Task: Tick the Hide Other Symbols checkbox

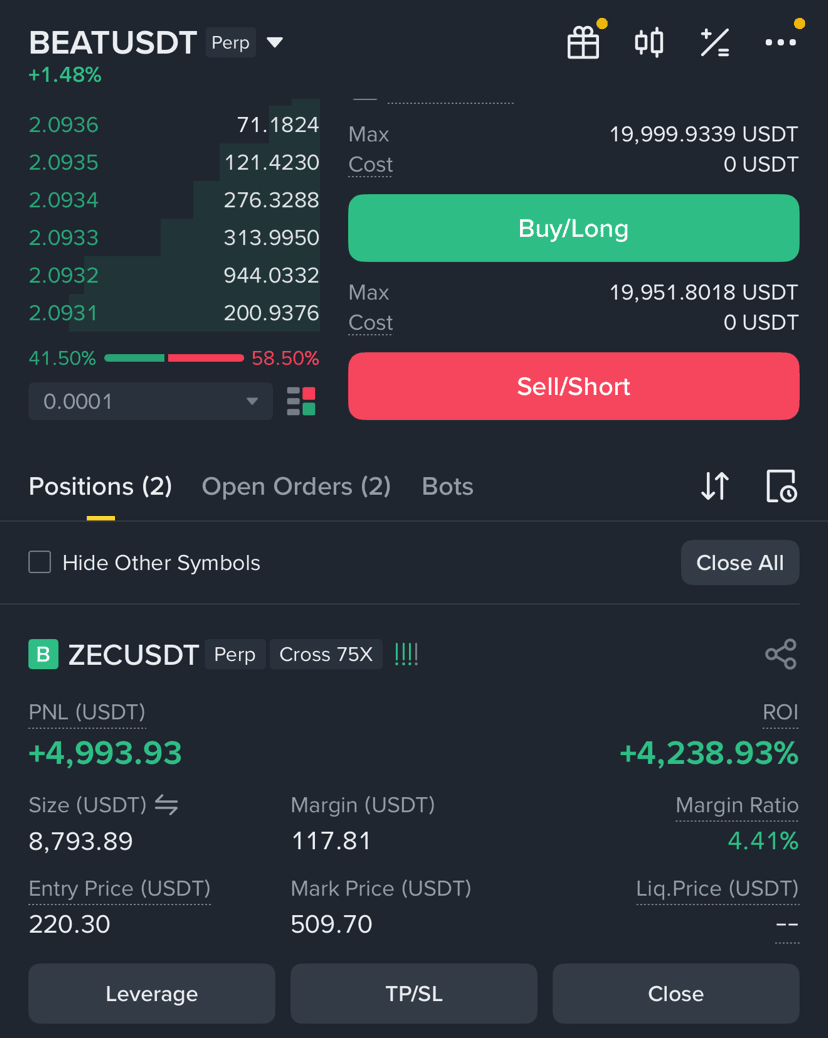Action: [40, 563]
